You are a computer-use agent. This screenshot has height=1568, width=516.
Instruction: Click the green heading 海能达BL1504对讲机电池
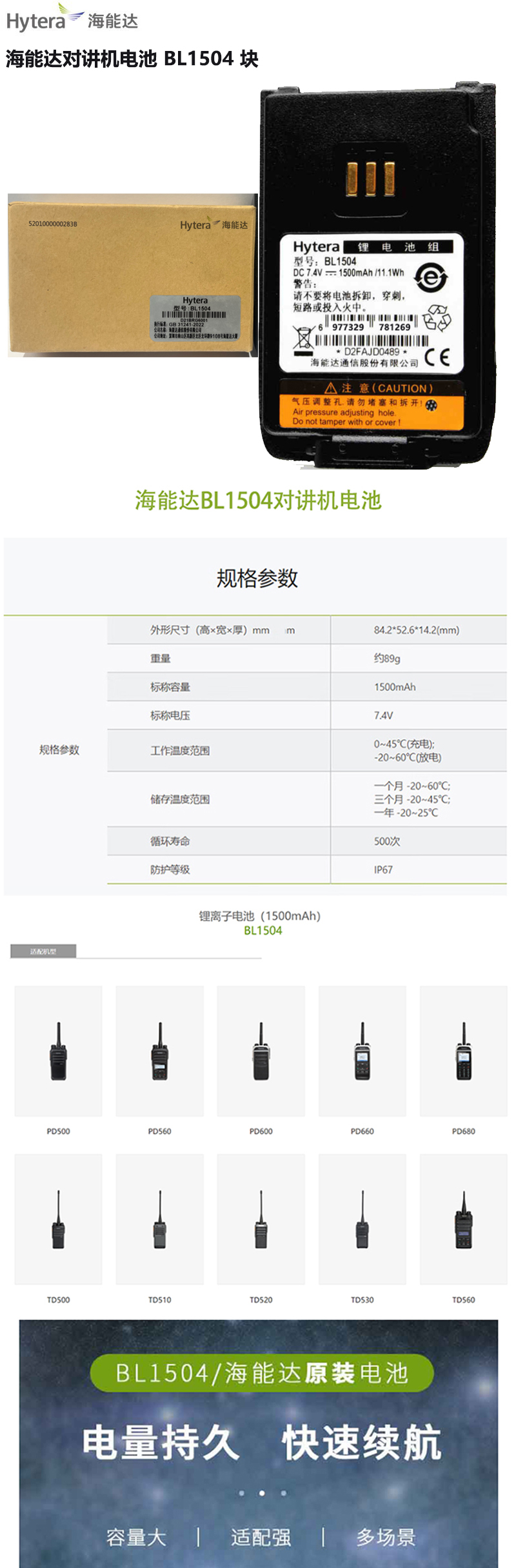pos(258,500)
